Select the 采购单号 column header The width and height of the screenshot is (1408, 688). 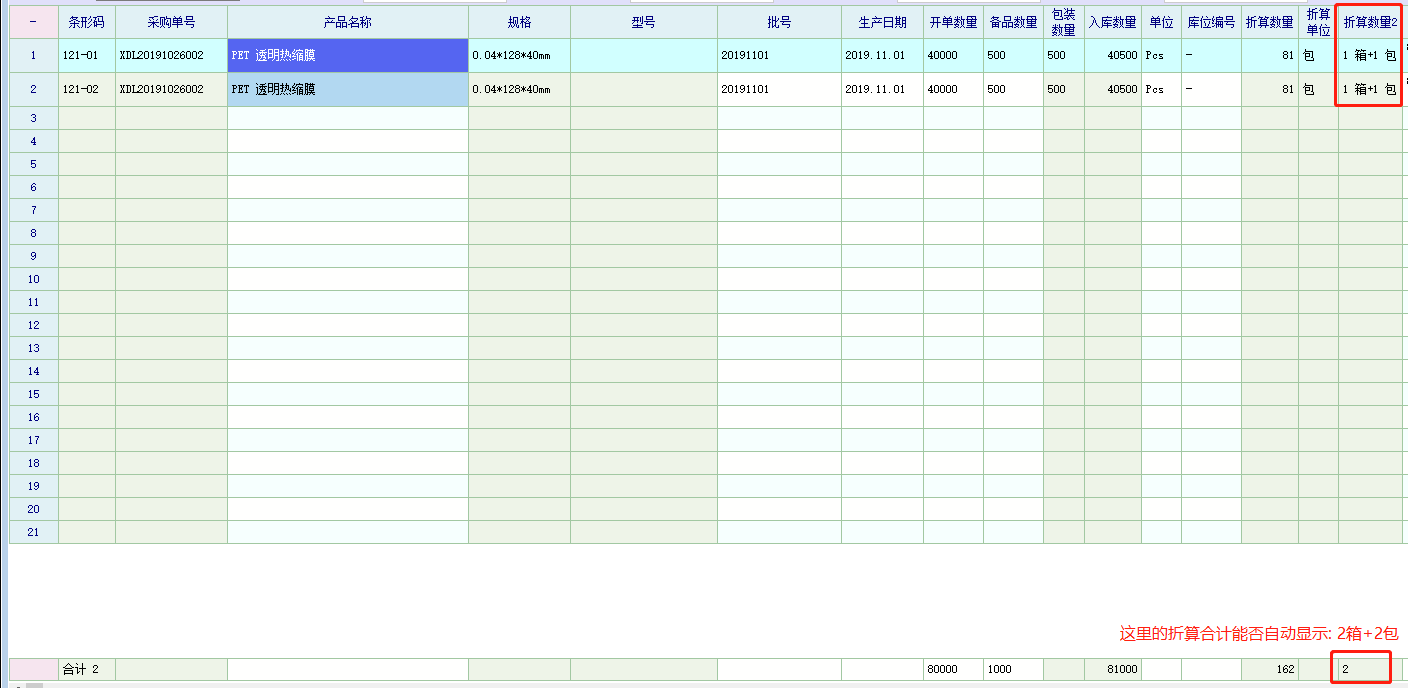171,22
